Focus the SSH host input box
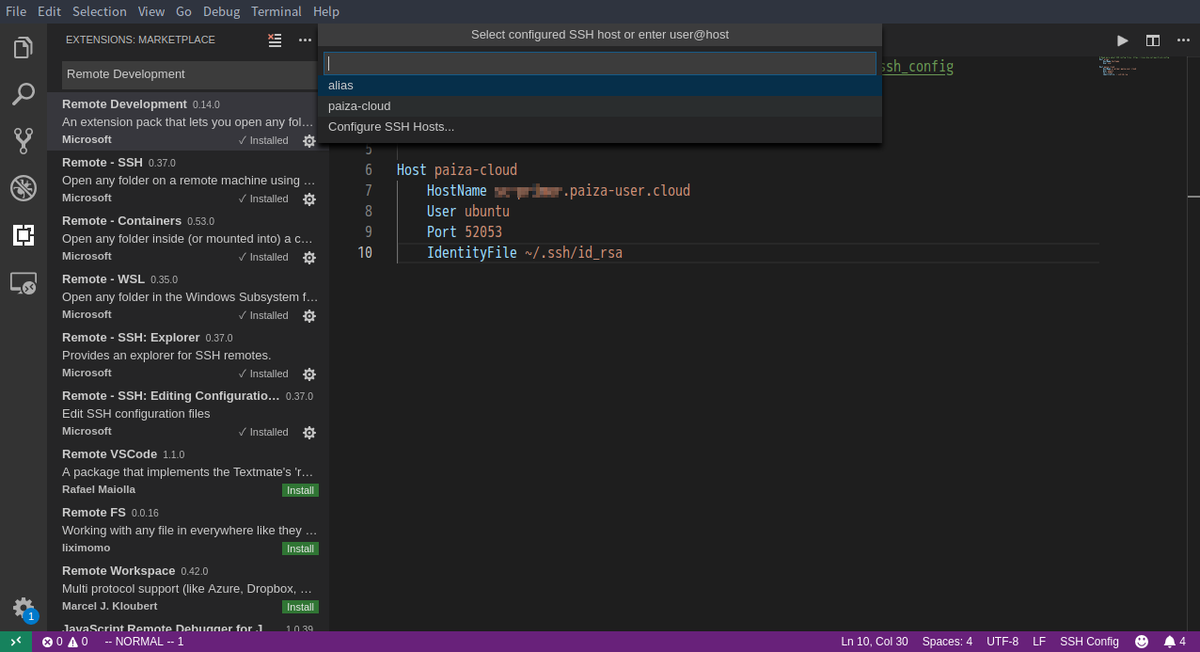1200x652 pixels. click(600, 63)
